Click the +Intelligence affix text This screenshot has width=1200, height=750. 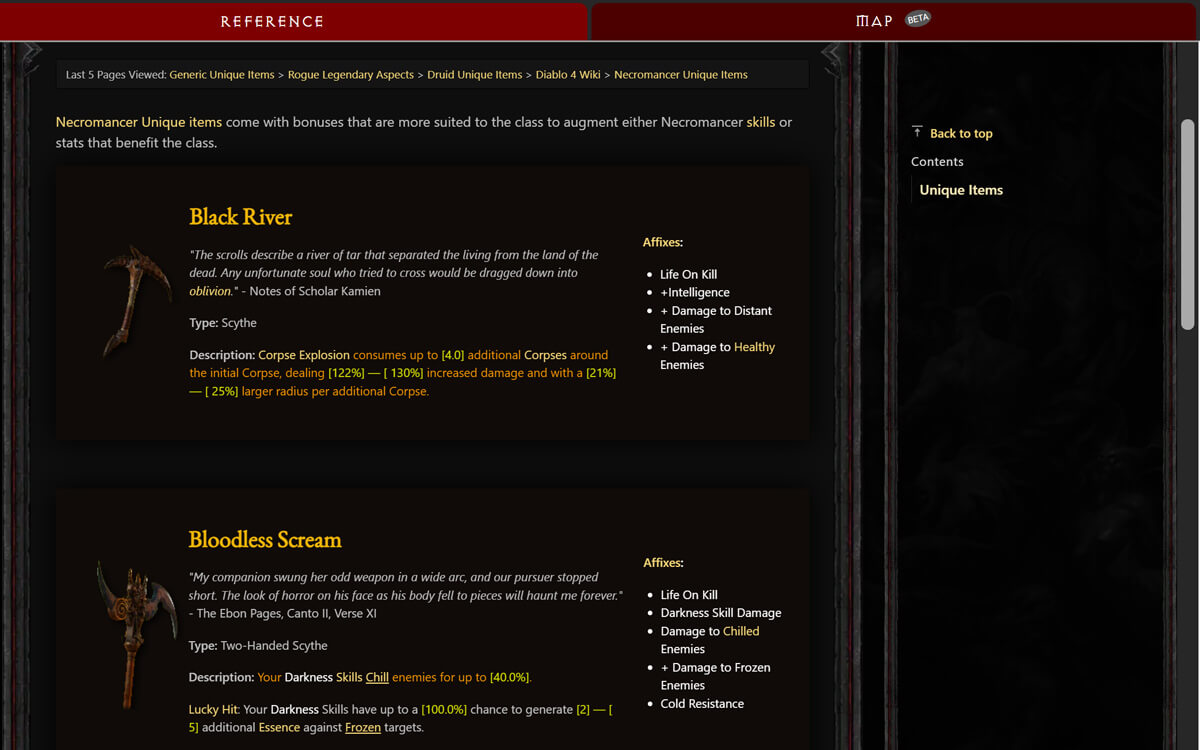coord(695,292)
